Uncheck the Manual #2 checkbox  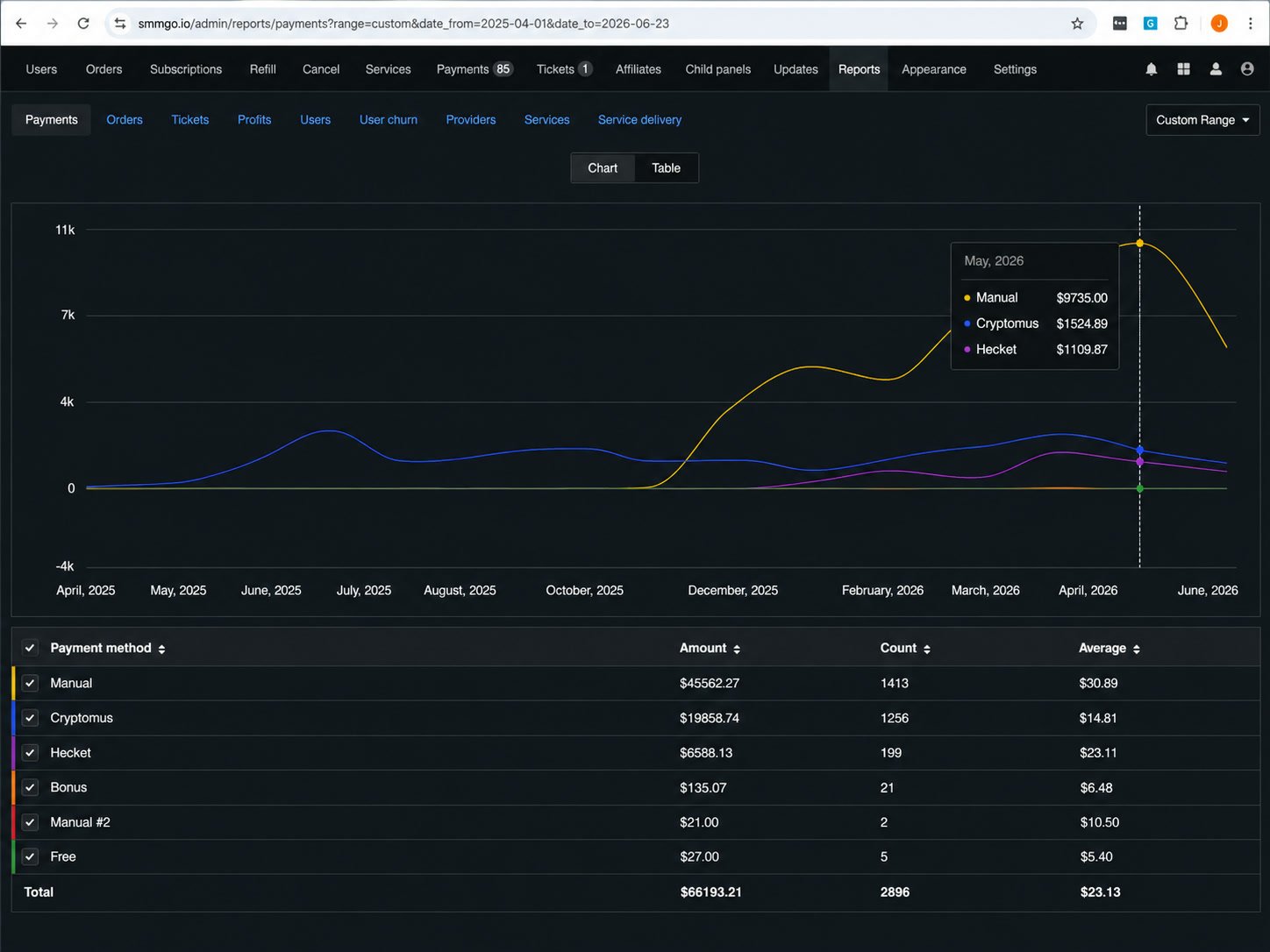pyautogui.click(x=30, y=822)
